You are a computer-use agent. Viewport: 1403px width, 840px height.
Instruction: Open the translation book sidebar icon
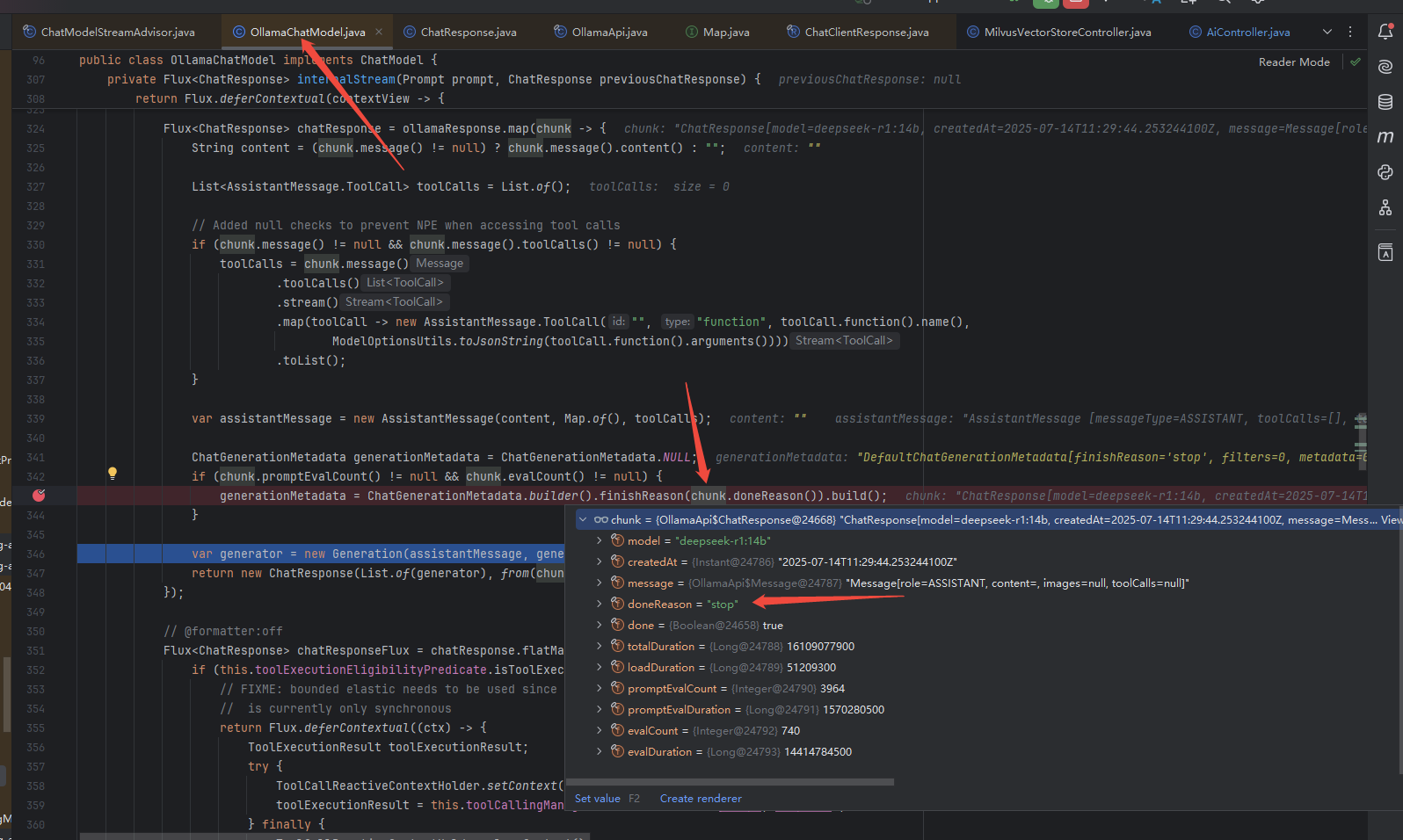coord(1385,252)
